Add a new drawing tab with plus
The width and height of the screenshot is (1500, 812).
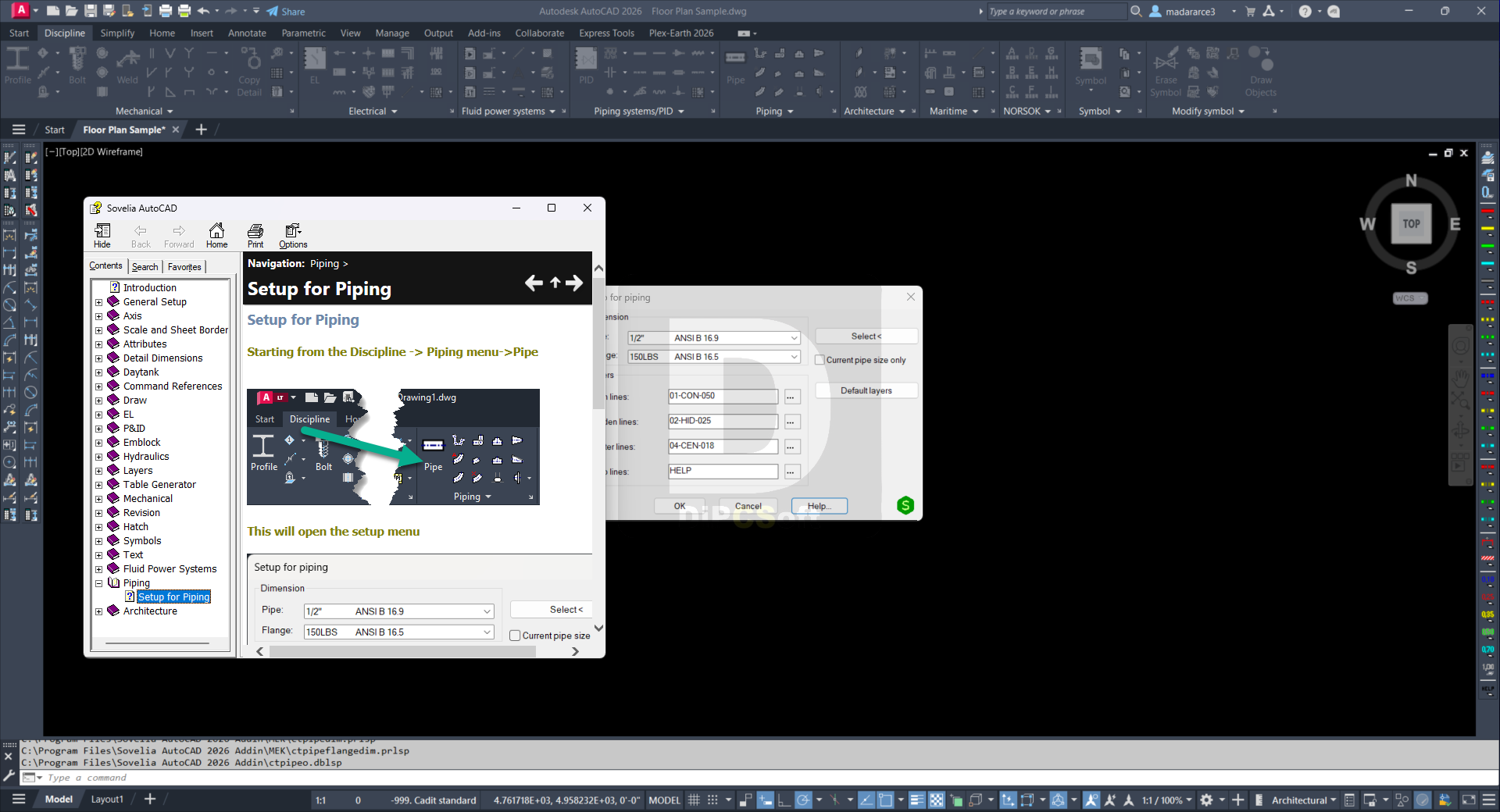click(201, 130)
